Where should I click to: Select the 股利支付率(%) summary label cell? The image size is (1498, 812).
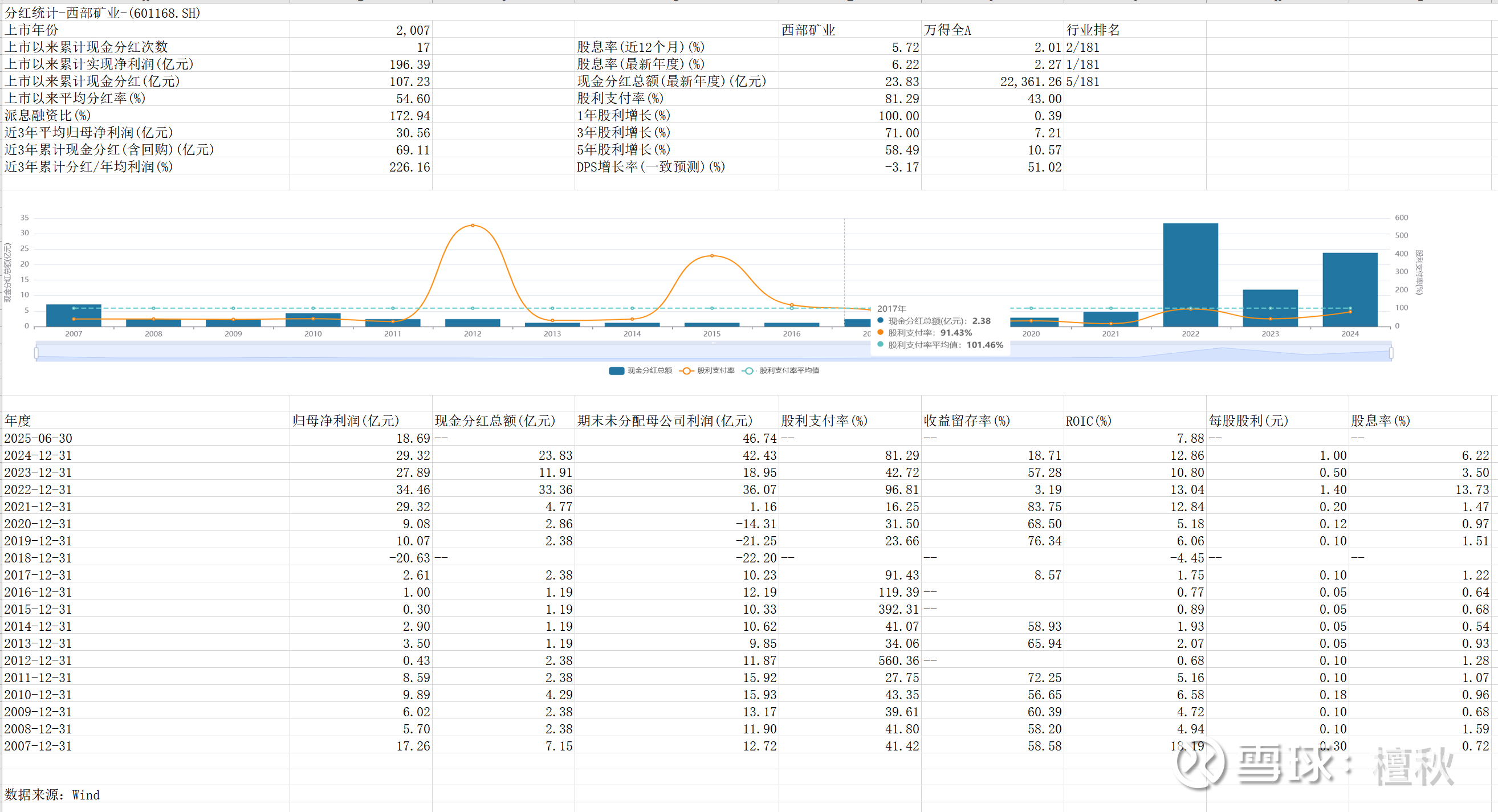[x=676, y=97]
